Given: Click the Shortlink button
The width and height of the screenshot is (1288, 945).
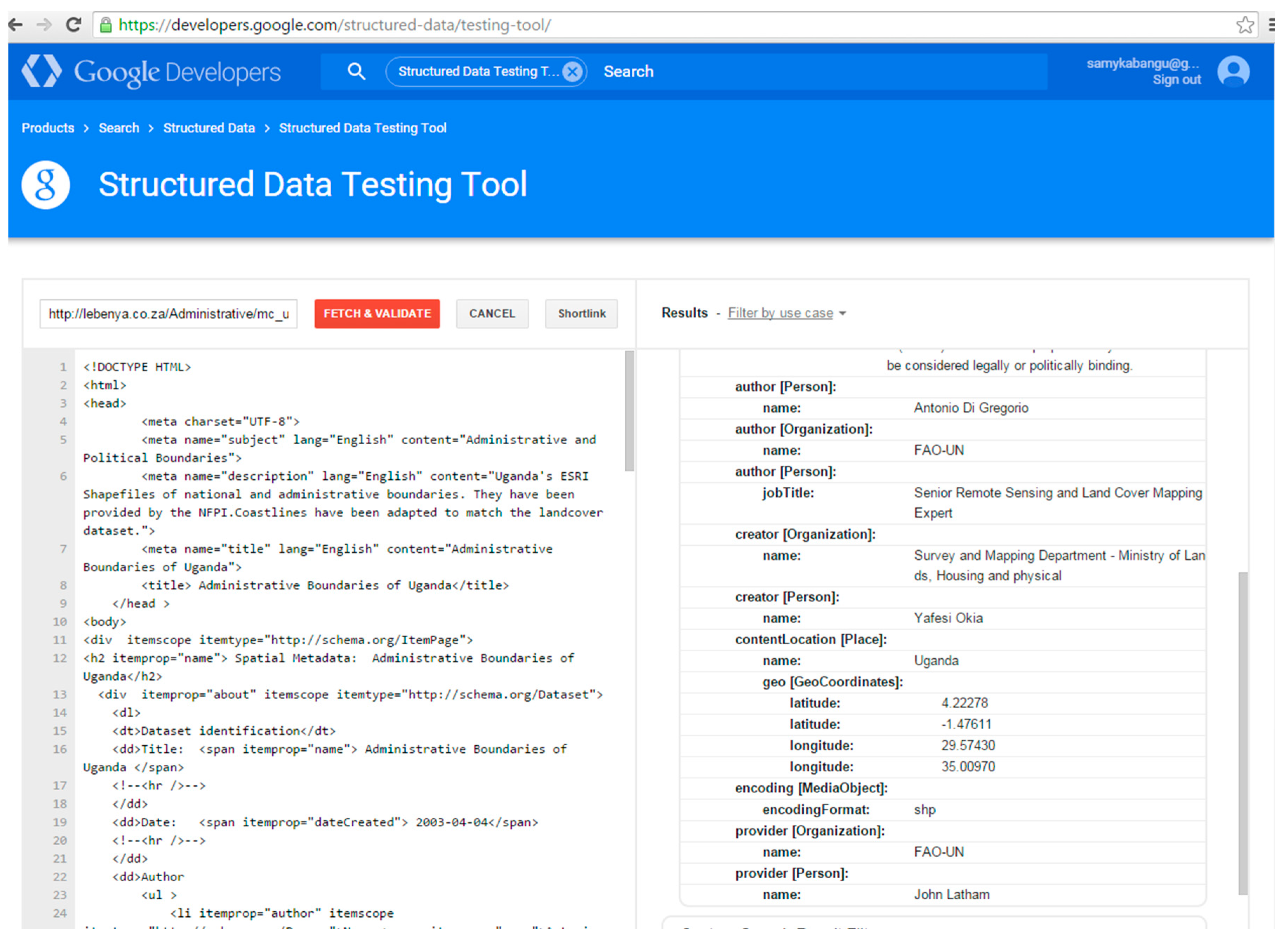Looking at the screenshot, I should click(581, 313).
